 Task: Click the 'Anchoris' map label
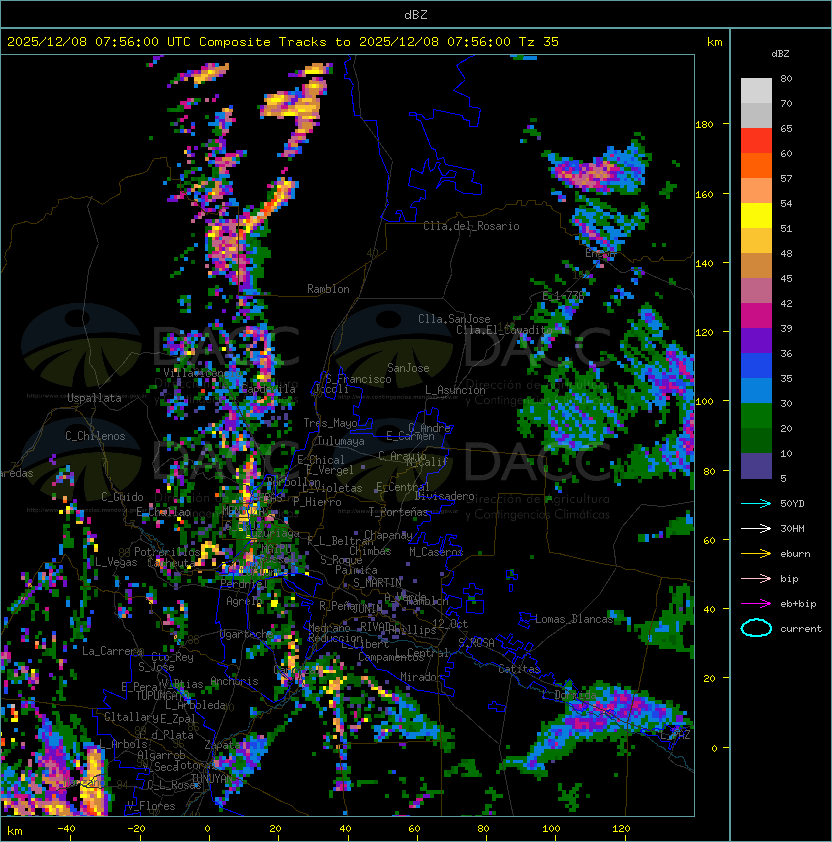pos(234,681)
